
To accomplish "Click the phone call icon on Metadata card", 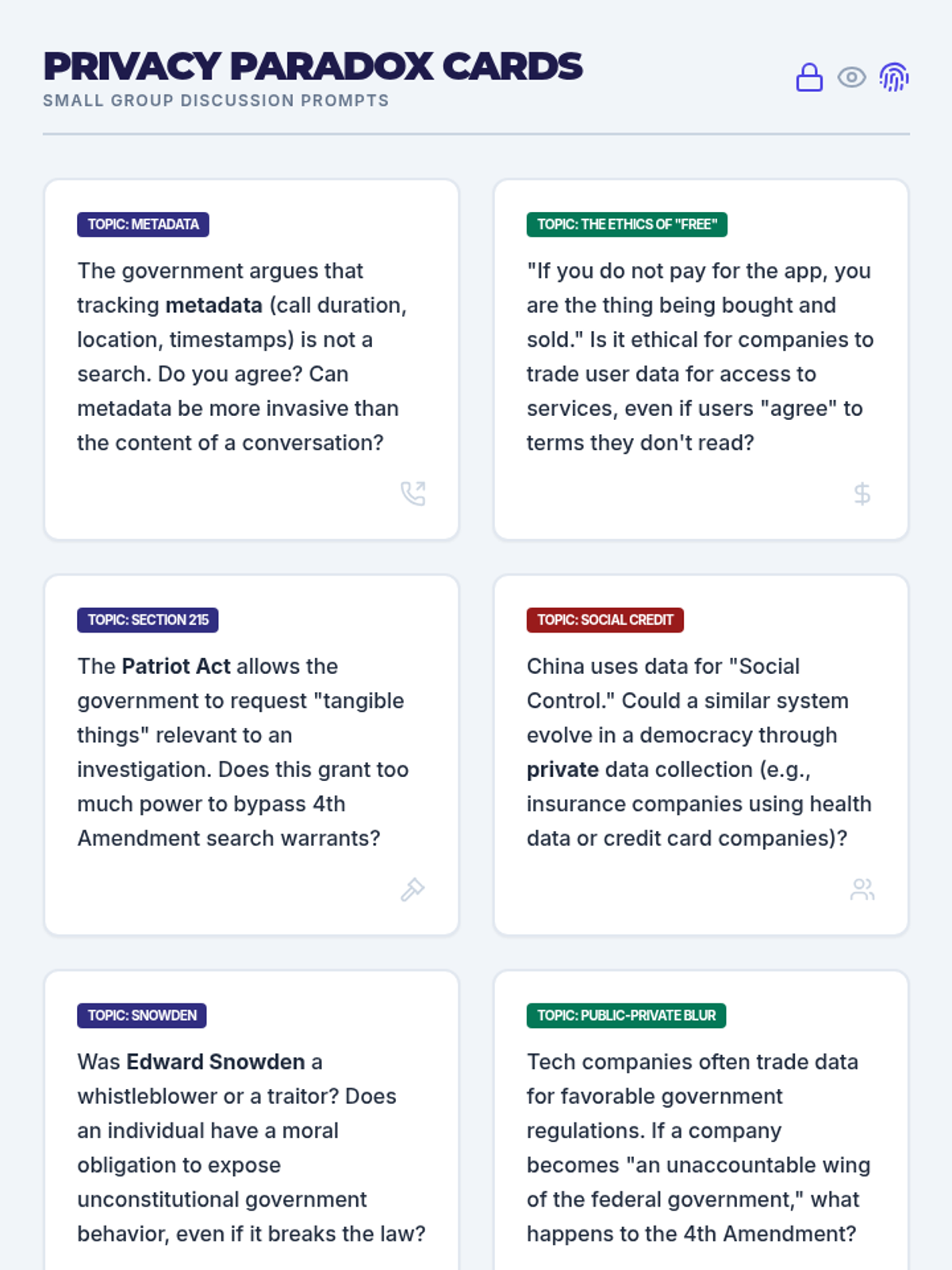I will coord(413,494).
